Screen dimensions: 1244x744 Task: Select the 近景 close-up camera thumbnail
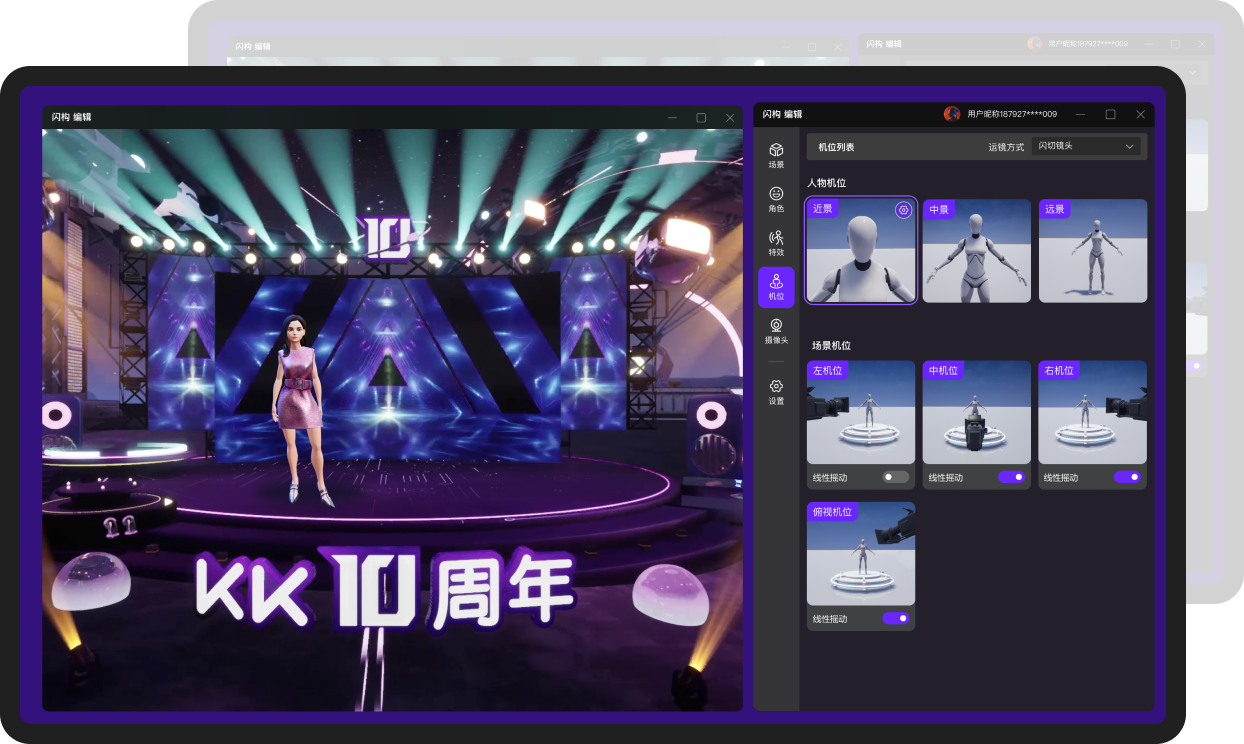(861, 251)
